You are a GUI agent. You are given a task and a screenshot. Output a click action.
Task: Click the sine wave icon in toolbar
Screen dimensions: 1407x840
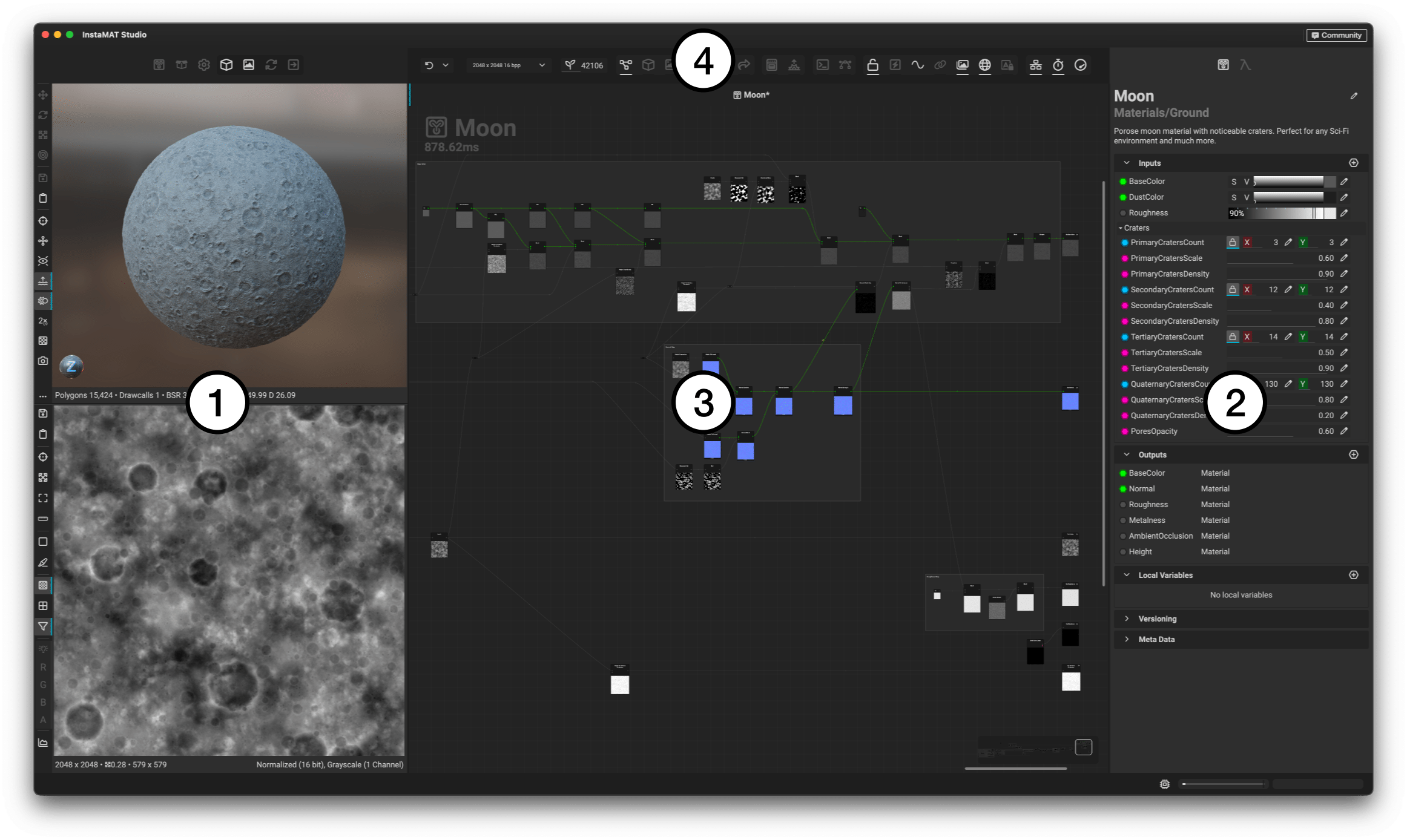point(918,65)
